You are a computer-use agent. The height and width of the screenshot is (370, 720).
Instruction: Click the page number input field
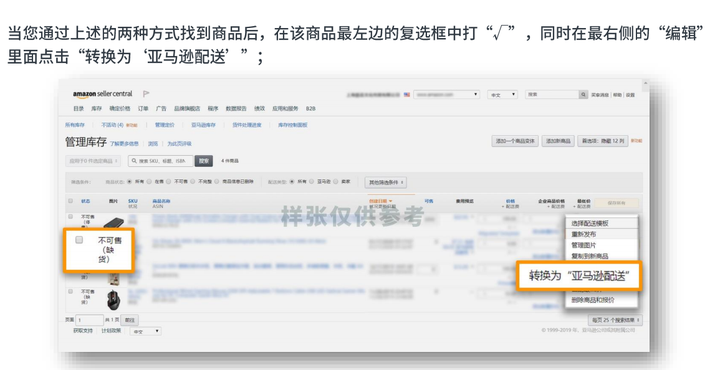click(x=90, y=320)
